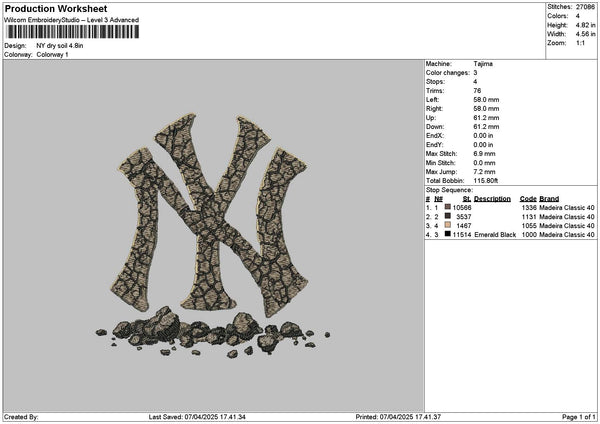This screenshot has height=424, width=600.
Task: Click the stitch count 3537
Action: click(464, 217)
